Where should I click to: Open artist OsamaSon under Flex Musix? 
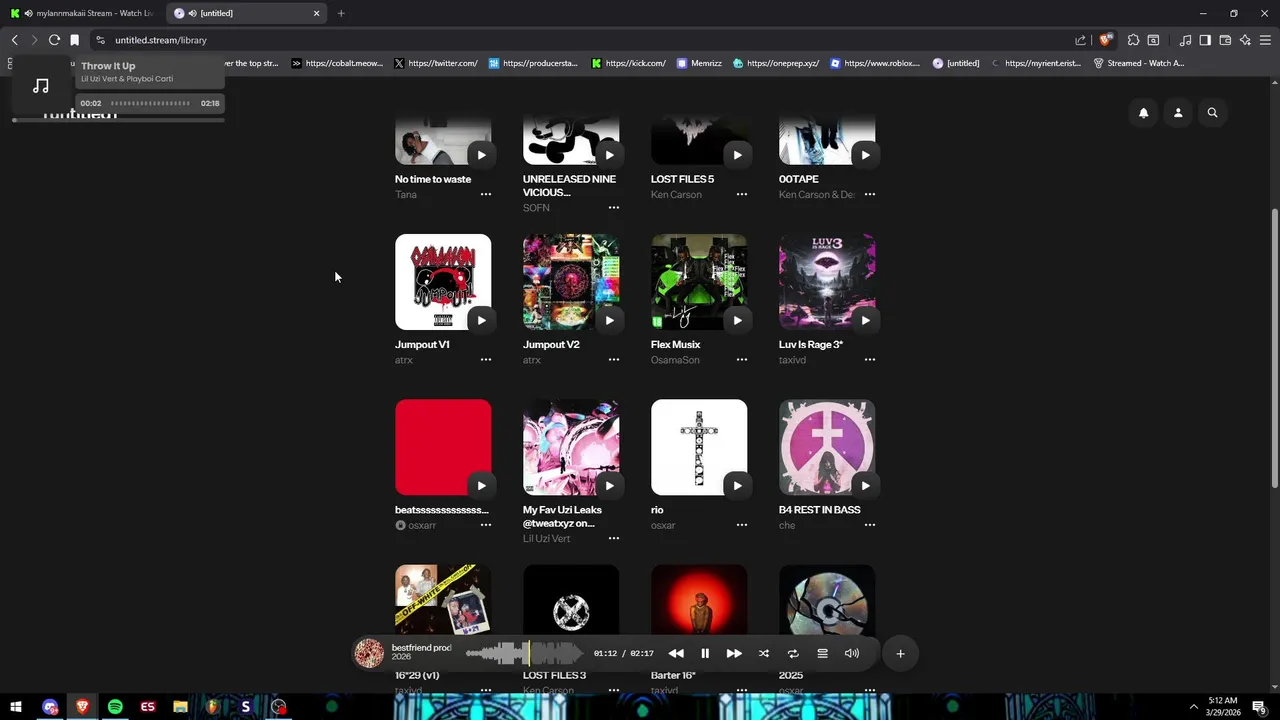(675, 360)
